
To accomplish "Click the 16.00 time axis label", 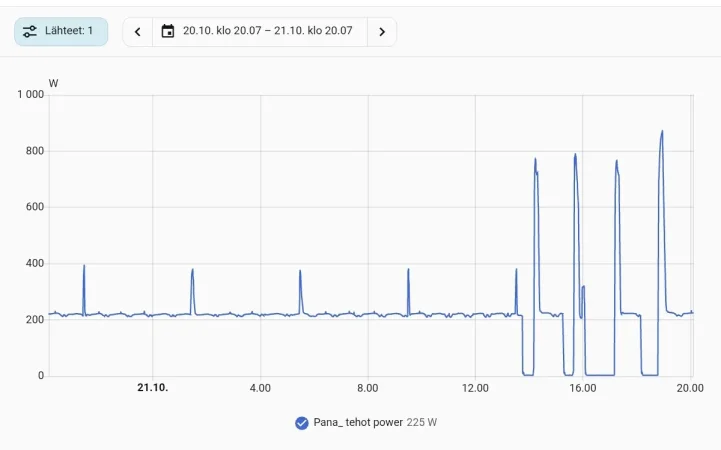I will [x=583, y=388].
